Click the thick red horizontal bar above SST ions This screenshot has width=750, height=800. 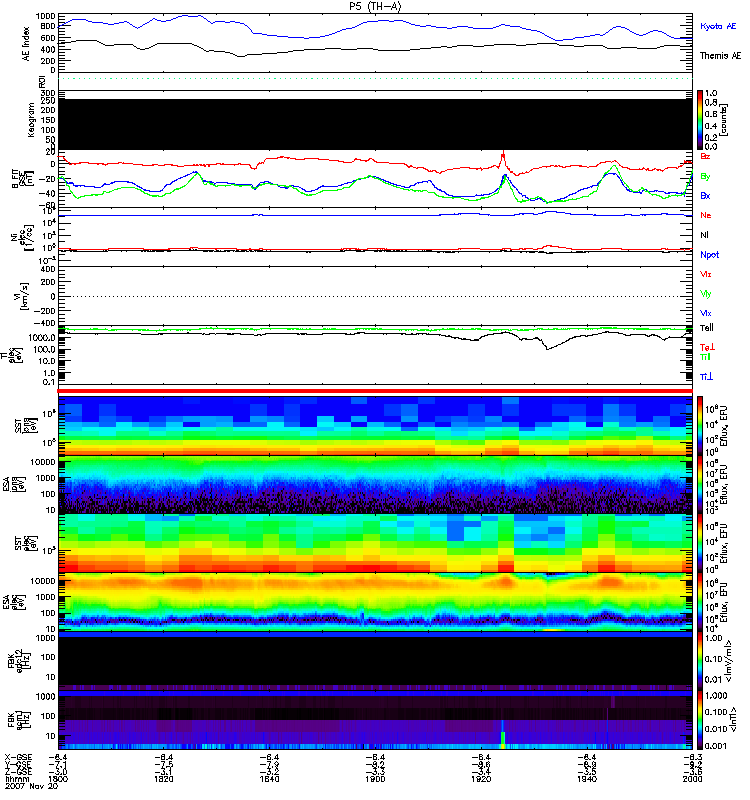(x=375, y=391)
